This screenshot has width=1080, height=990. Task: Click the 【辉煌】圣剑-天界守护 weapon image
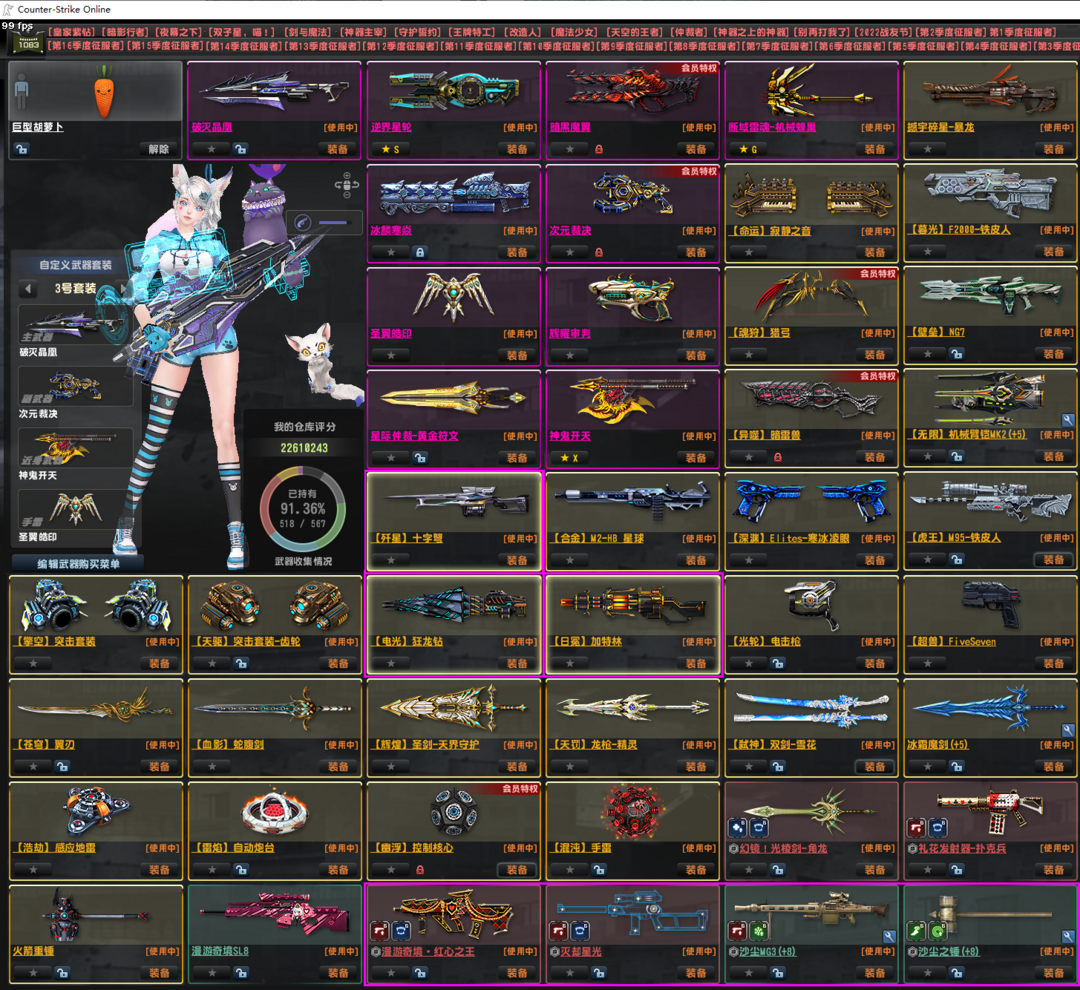click(453, 708)
